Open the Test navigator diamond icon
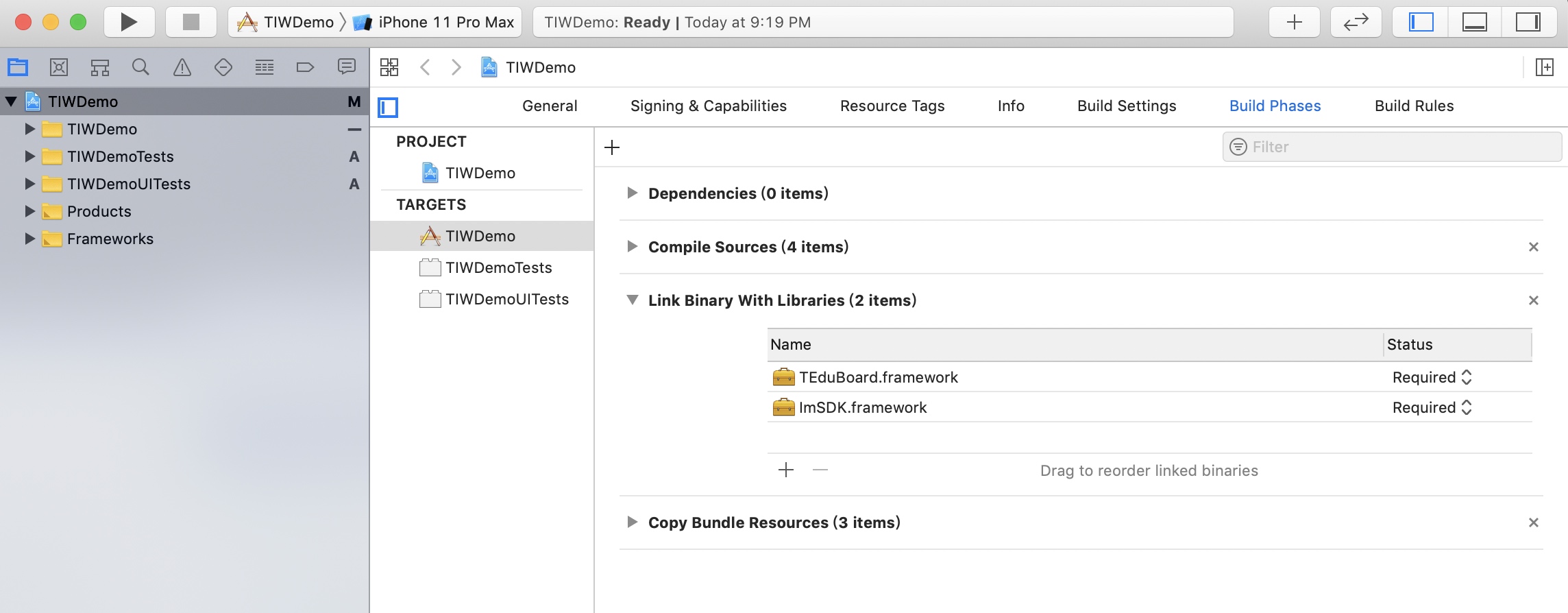The height and width of the screenshot is (613, 1568). coord(223,67)
